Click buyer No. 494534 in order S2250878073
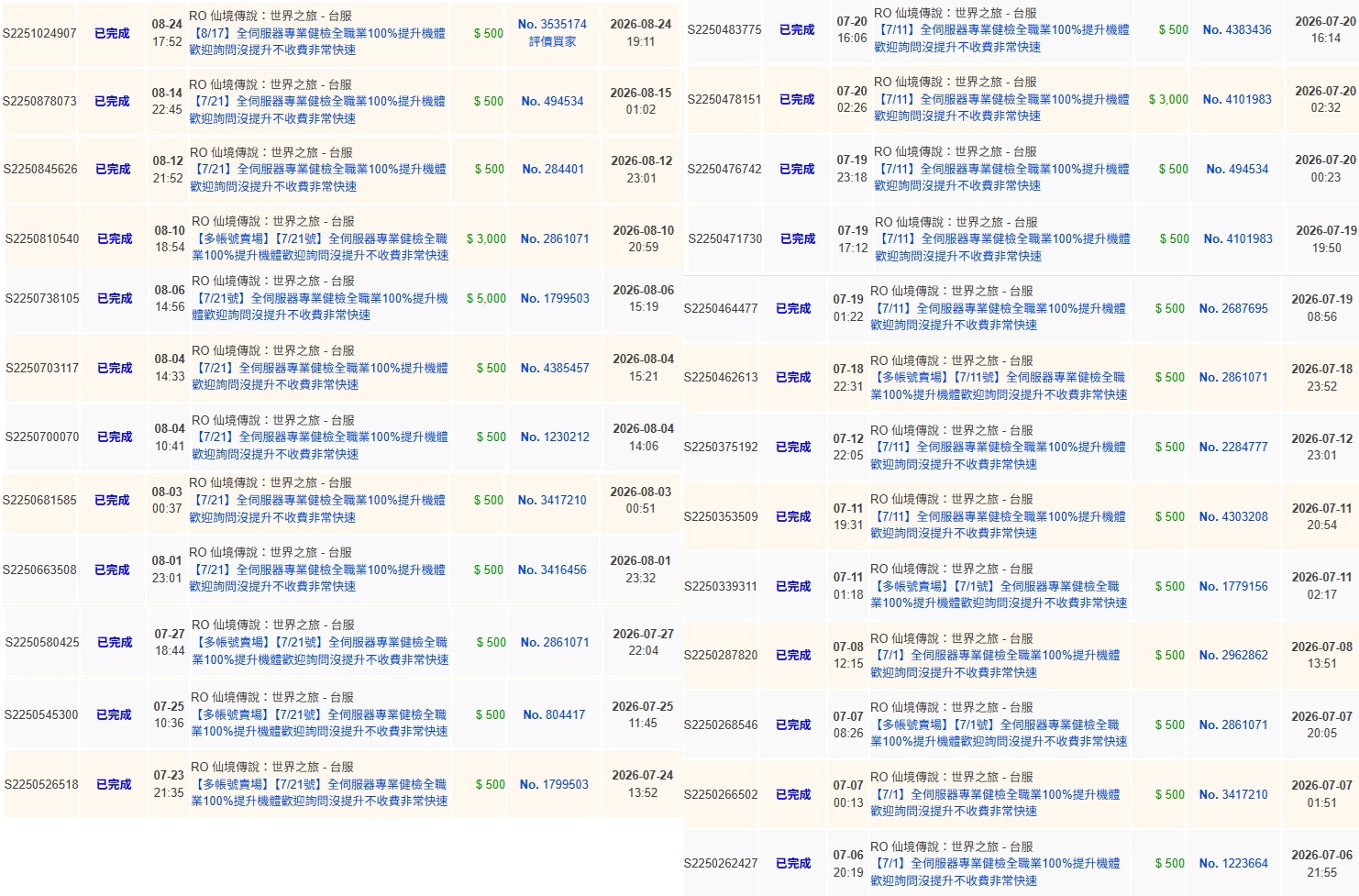The width and height of the screenshot is (1359, 896). (x=552, y=102)
